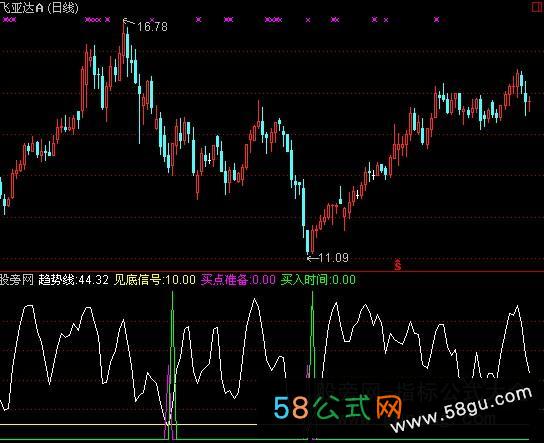Click the red $ marker on price axis

click(398, 265)
